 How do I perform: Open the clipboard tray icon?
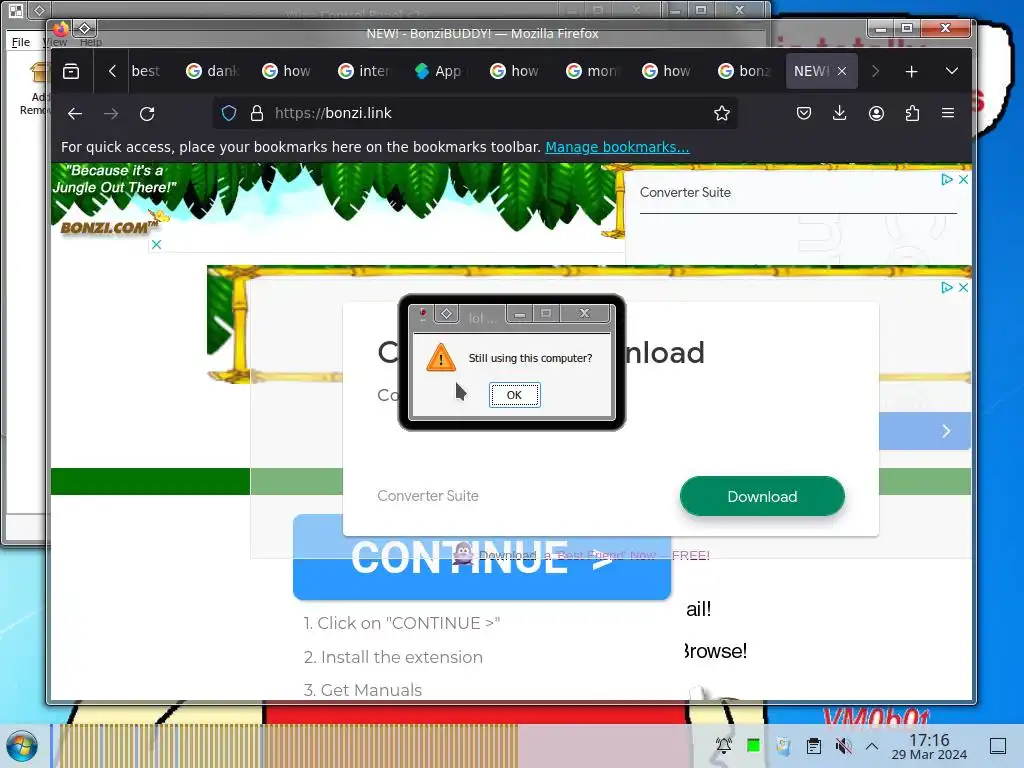click(814, 745)
